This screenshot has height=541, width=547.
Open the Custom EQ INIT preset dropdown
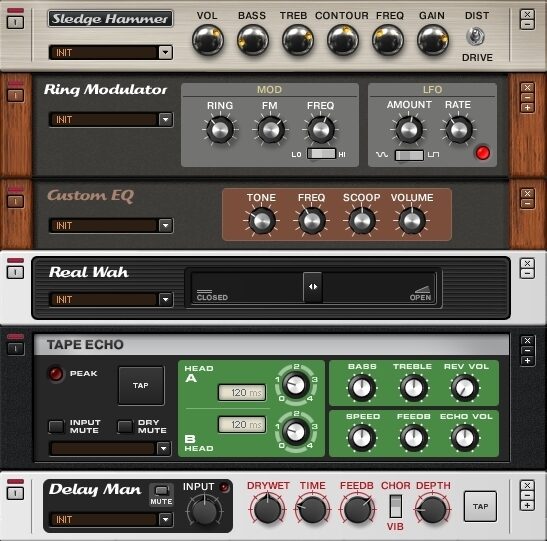(x=165, y=226)
